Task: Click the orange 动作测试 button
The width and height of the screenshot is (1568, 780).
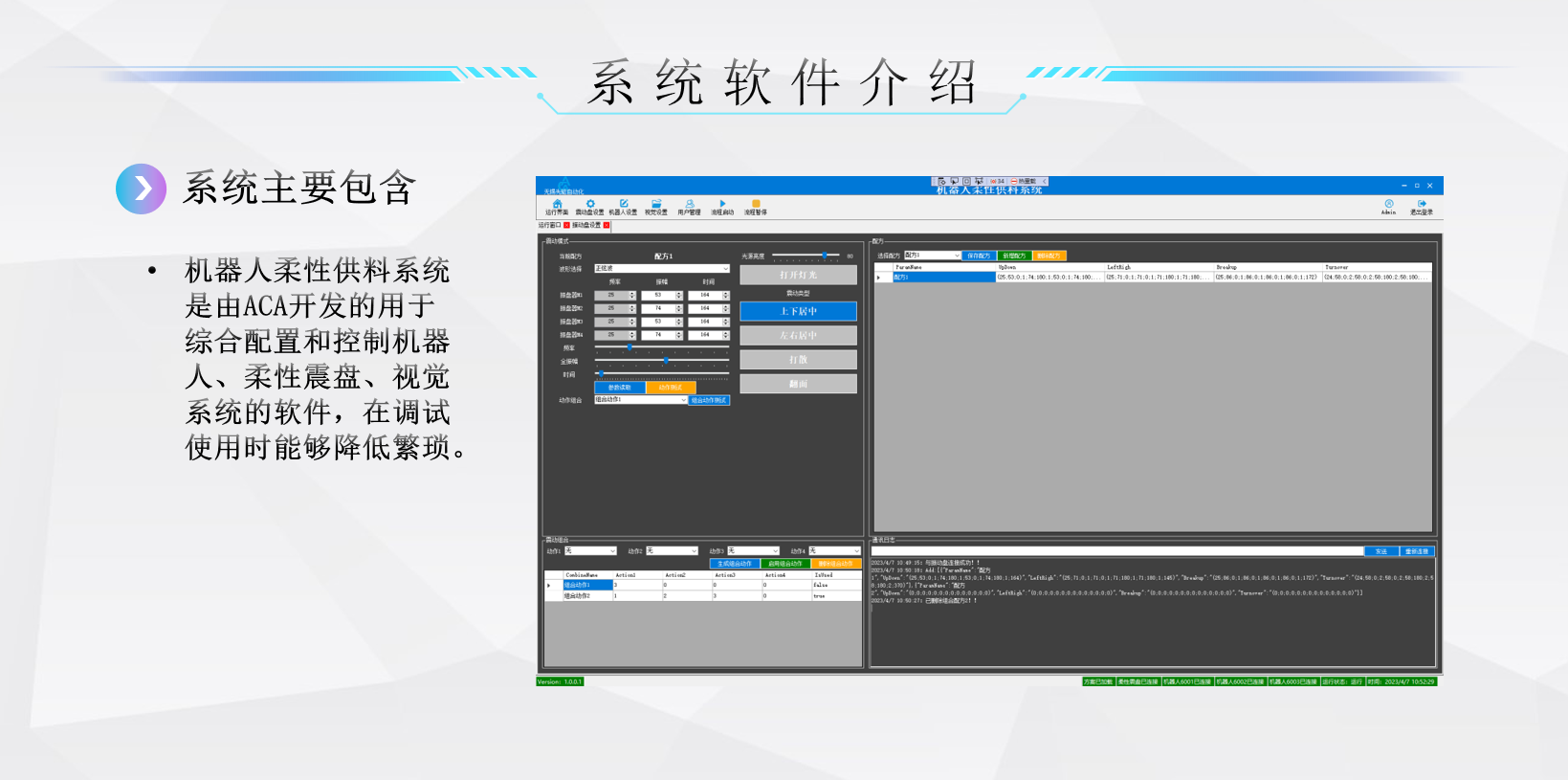Action: click(x=671, y=388)
